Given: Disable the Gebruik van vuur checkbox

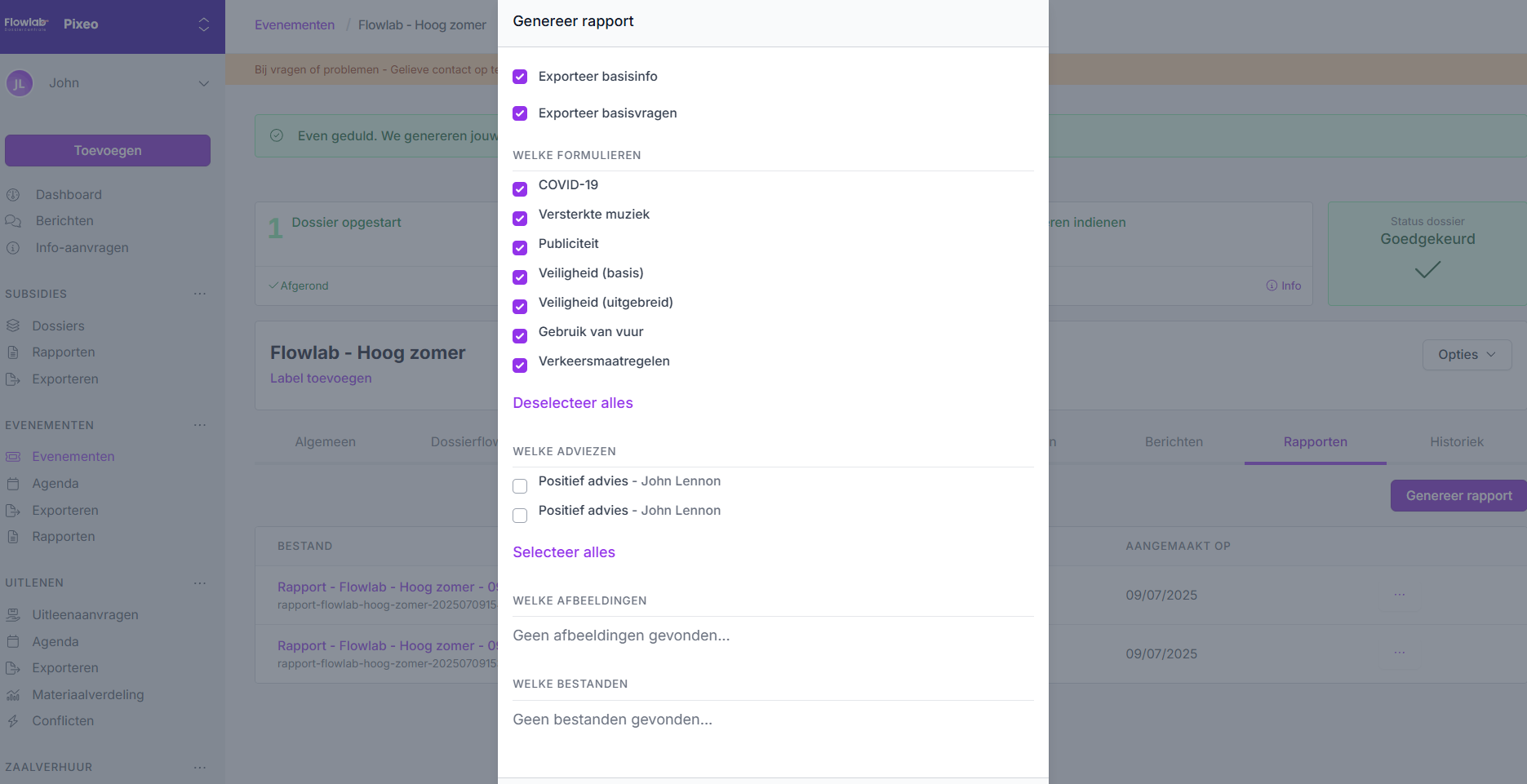Looking at the screenshot, I should click(520, 336).
